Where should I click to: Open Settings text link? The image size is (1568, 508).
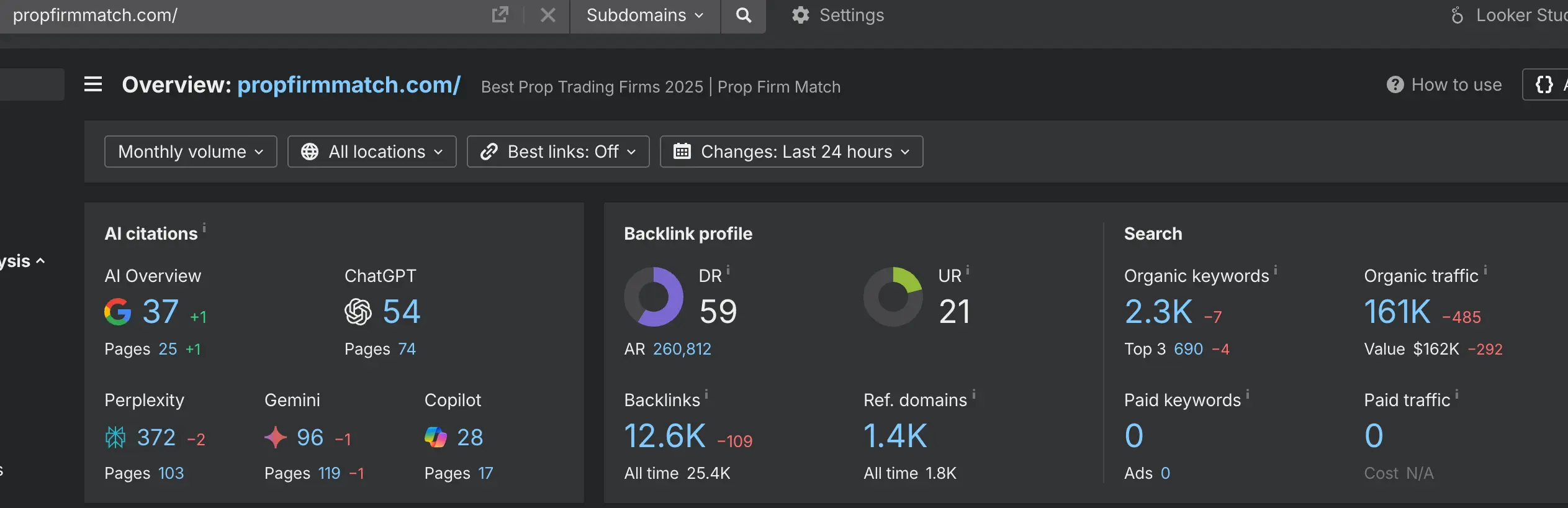click(x=852, y=15)
